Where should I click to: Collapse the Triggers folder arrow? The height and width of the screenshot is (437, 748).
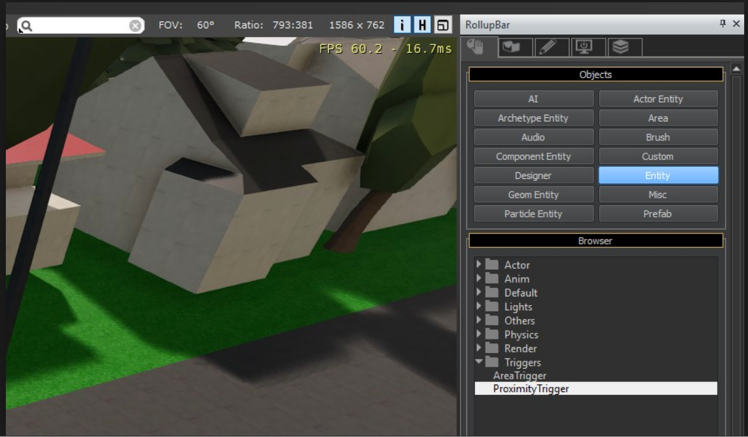[478, 362]
